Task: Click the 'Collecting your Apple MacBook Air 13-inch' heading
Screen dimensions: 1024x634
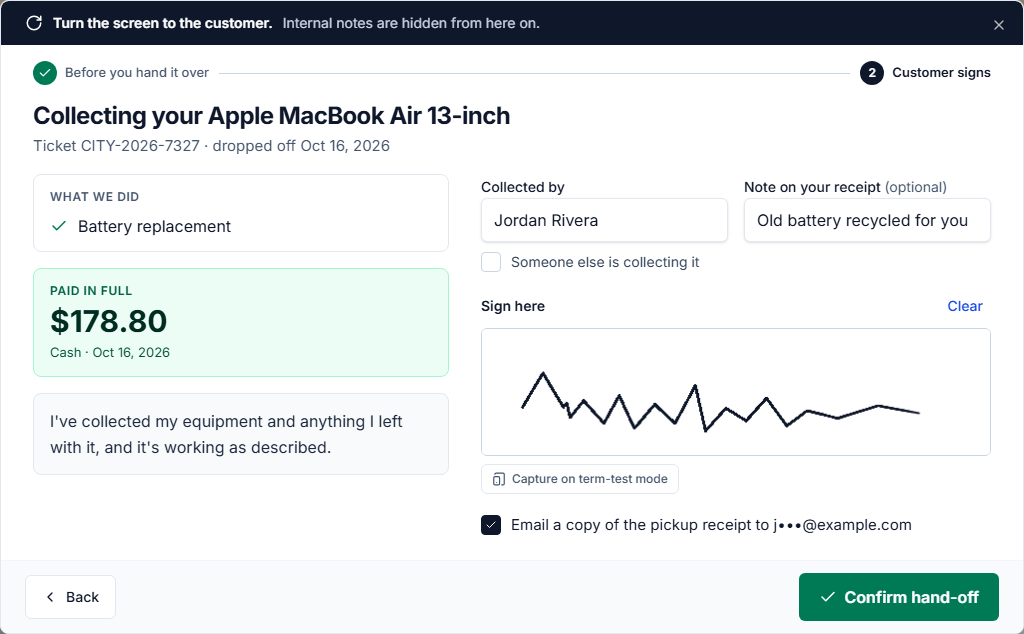Action: [x=272, y=116]
